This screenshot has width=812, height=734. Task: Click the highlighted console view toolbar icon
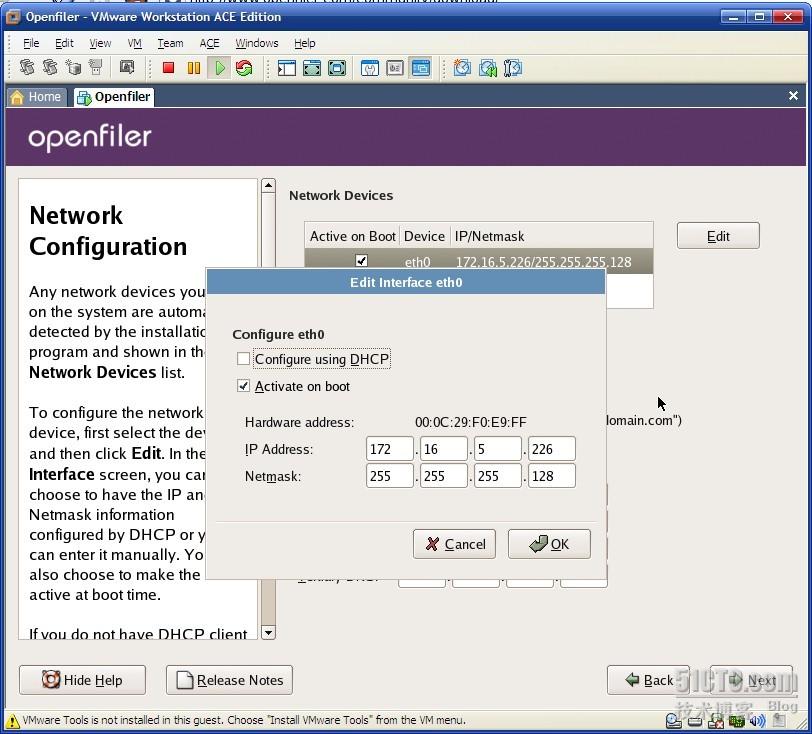(420, 68)
